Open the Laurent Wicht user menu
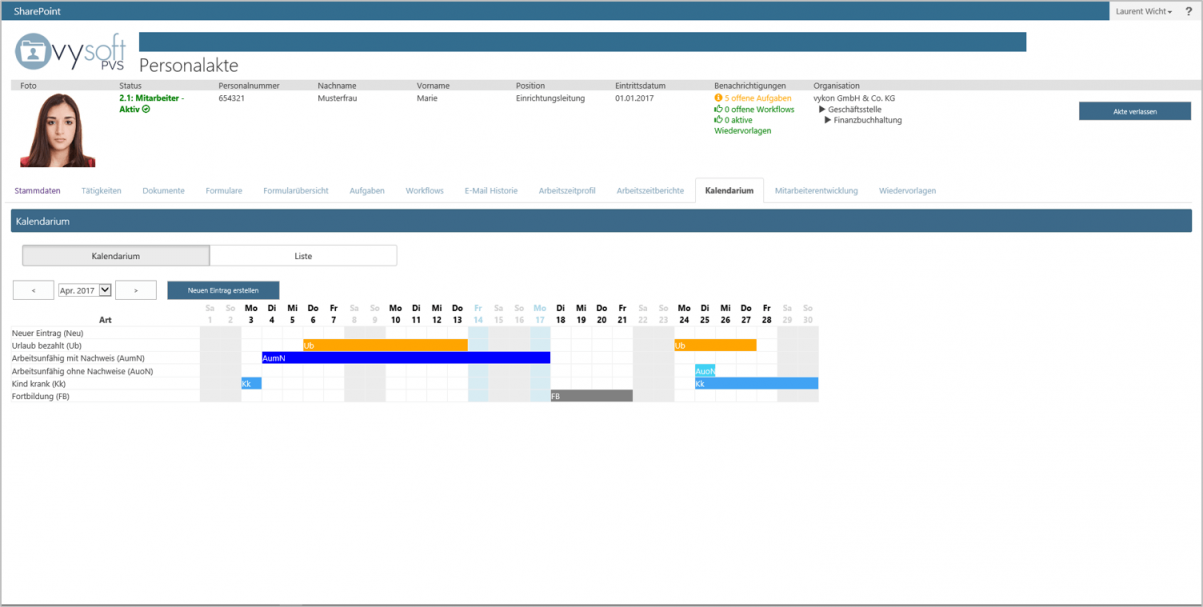The height and width of the screenshot is (607, 1203). point(1143,11)
